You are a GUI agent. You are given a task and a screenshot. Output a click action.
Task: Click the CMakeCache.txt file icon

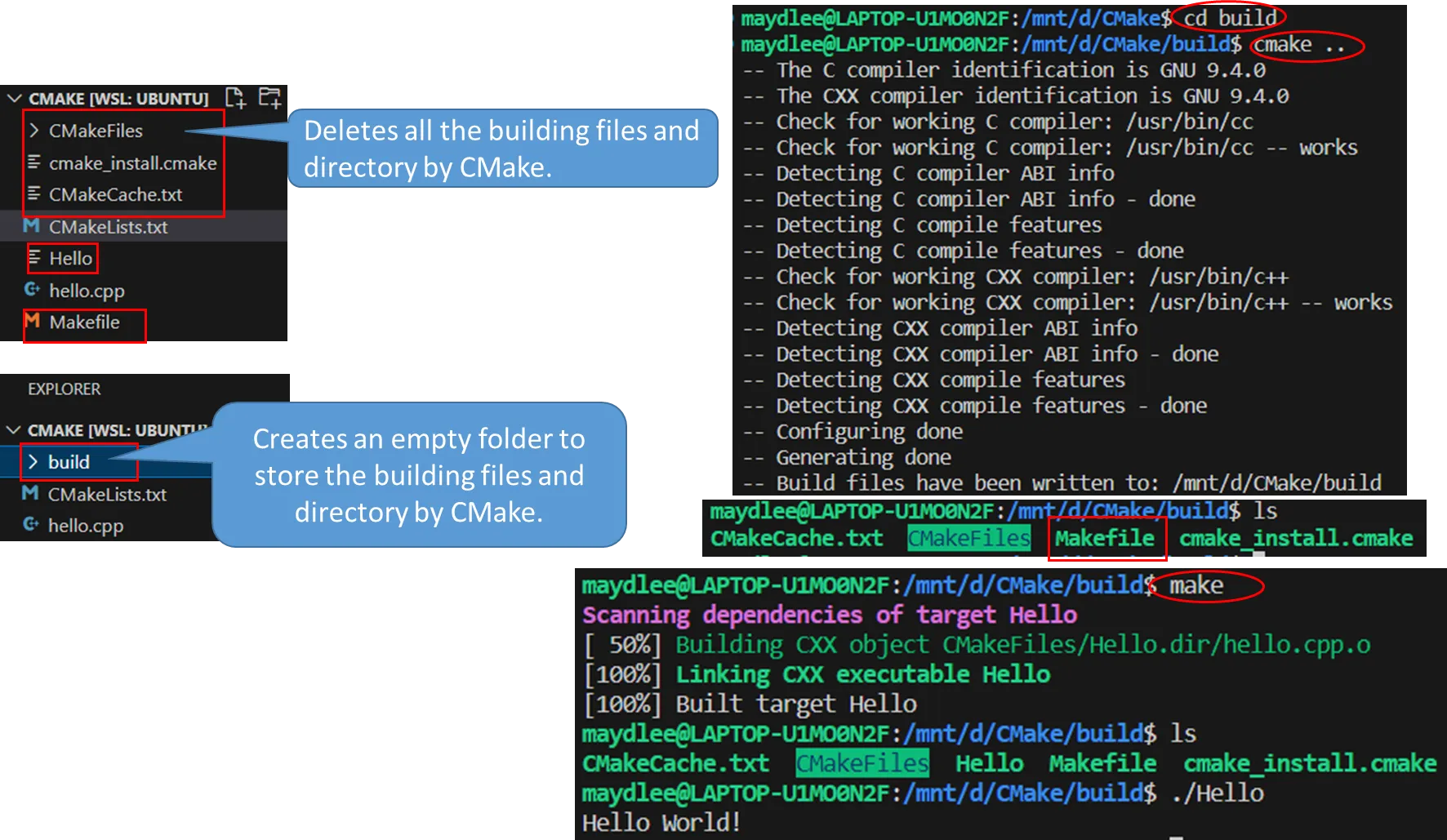click(x=33, y=194)
